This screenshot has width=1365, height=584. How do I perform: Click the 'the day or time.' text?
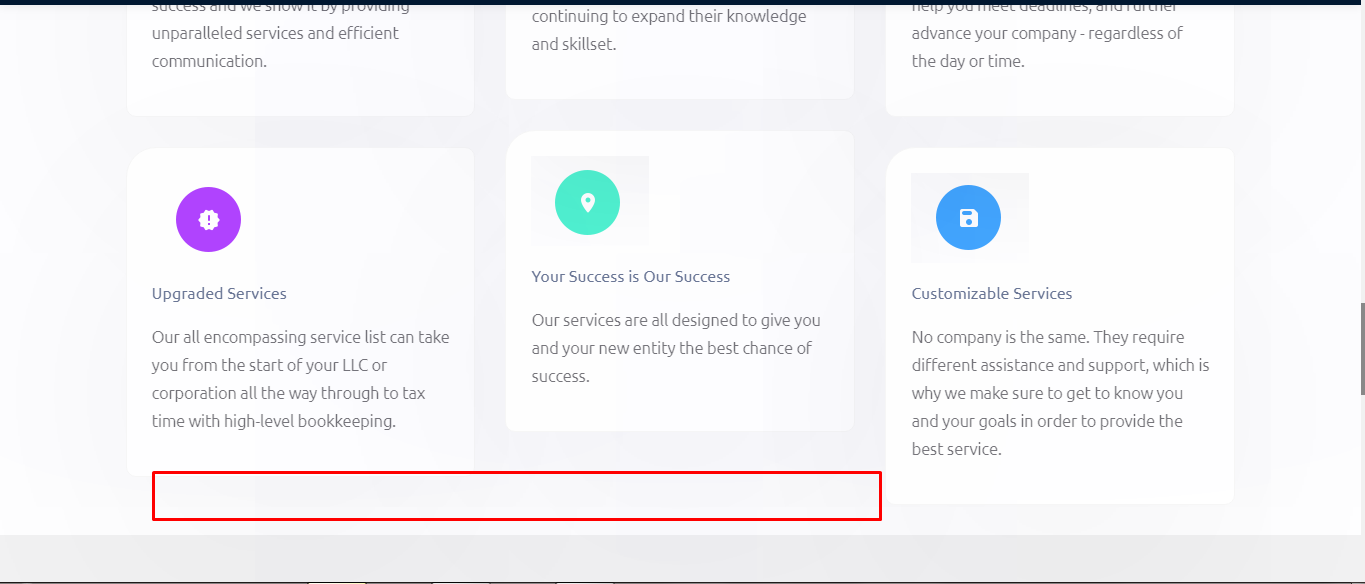click(x=967, y=61)
